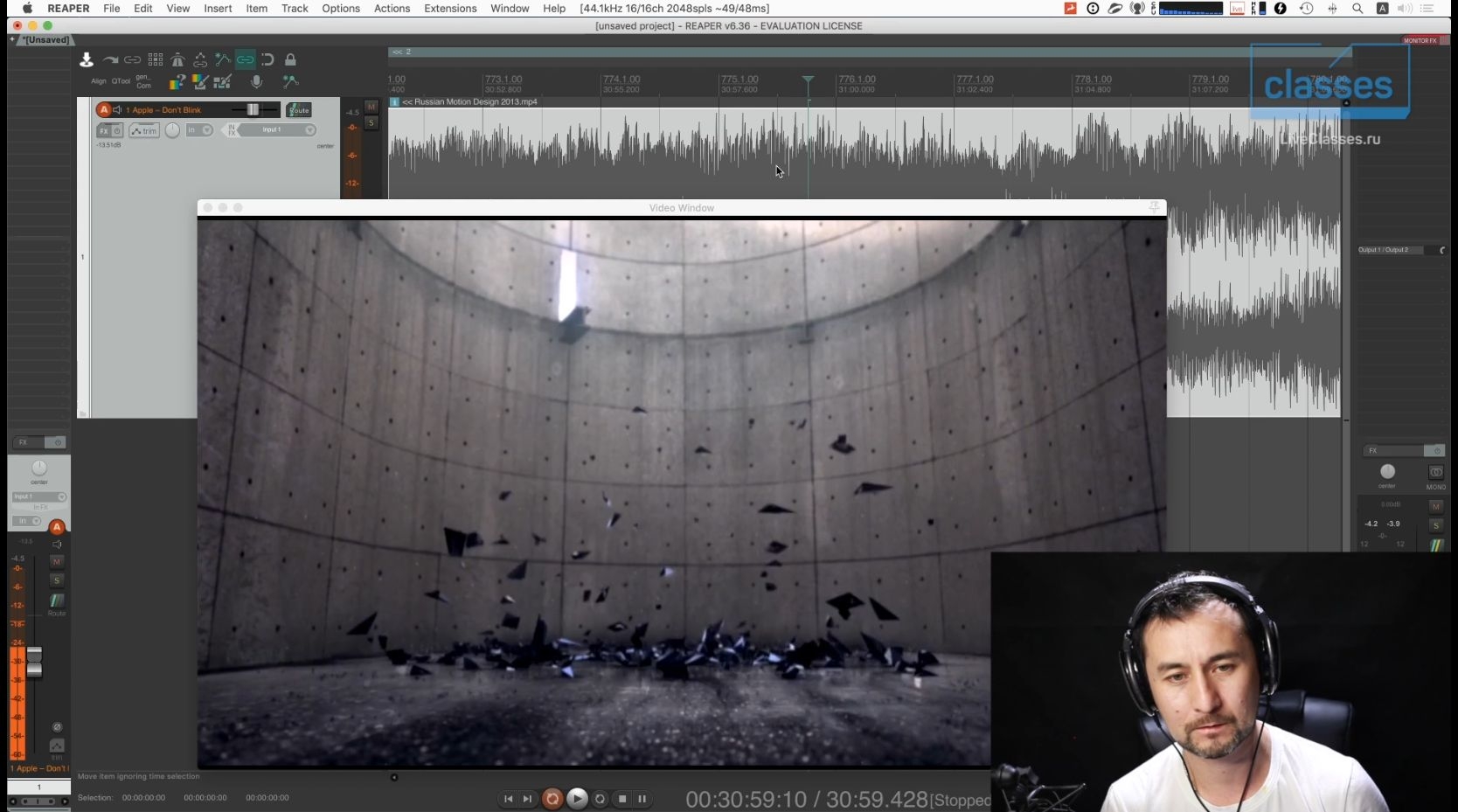Open the Options menu

tap(341, 8)
